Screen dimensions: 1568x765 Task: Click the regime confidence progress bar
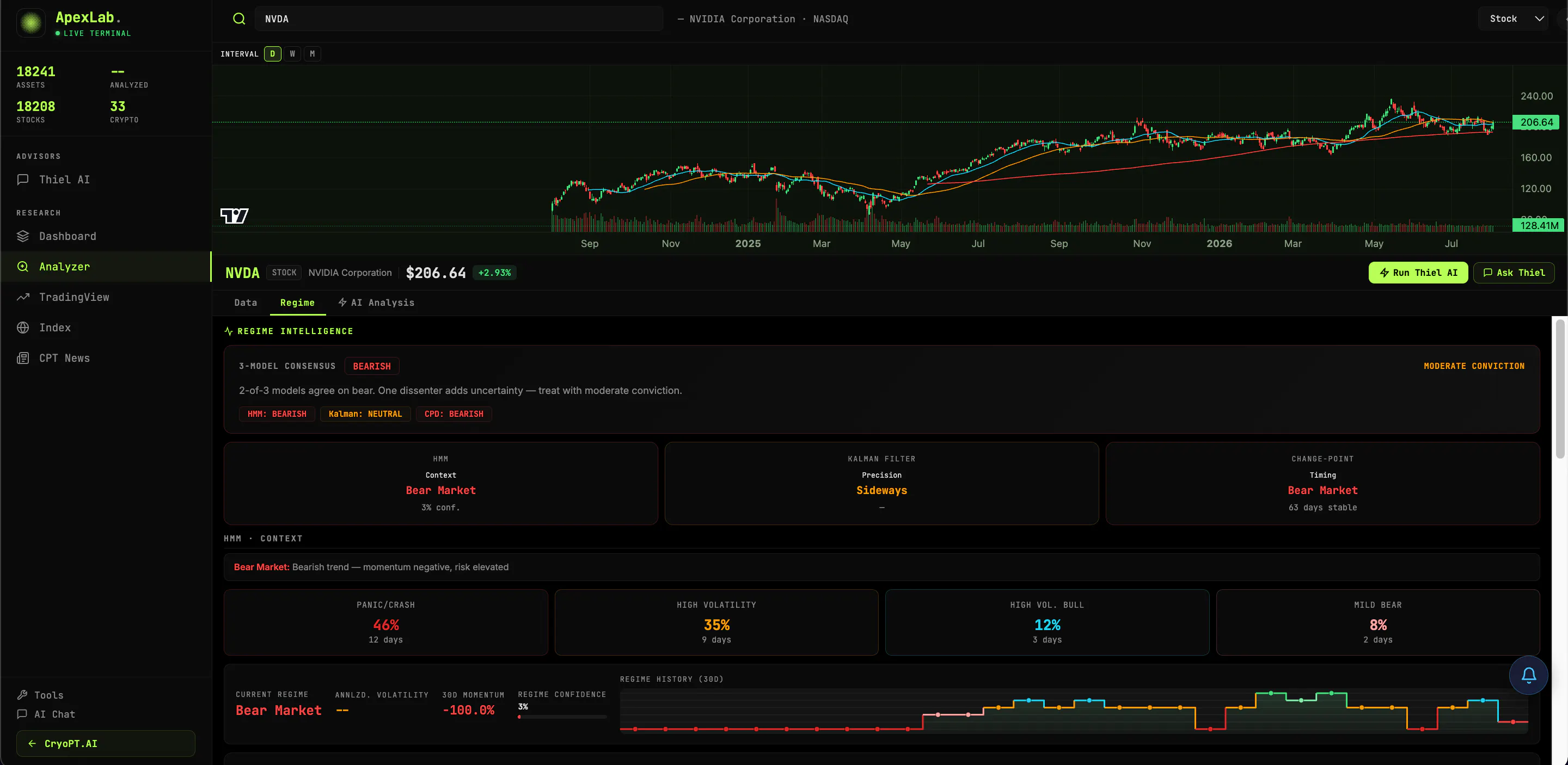click(x=562, y=717)
